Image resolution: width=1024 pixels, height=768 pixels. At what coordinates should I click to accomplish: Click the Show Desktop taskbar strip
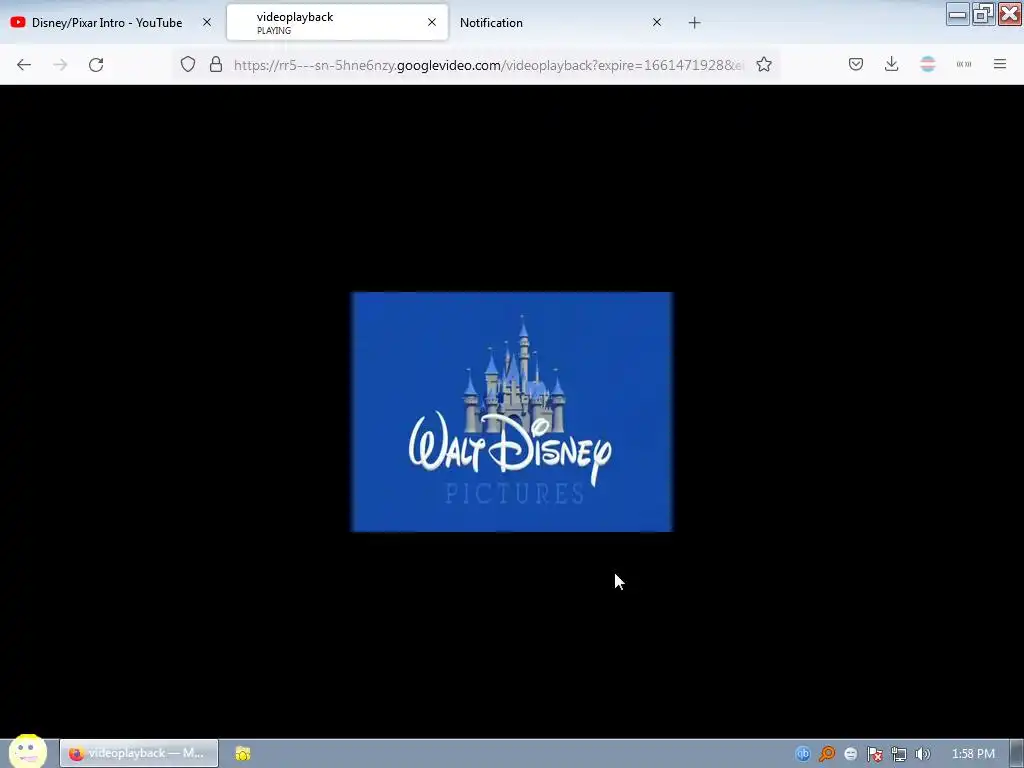coord(1017,754)
